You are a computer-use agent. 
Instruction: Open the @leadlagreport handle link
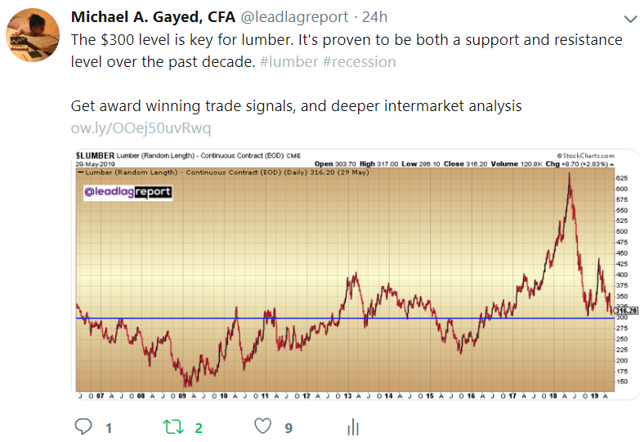[x=294, y=17]
